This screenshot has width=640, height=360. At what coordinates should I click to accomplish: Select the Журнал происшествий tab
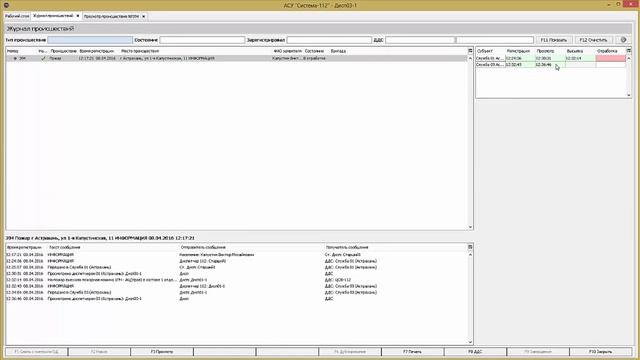coord(53,16)
